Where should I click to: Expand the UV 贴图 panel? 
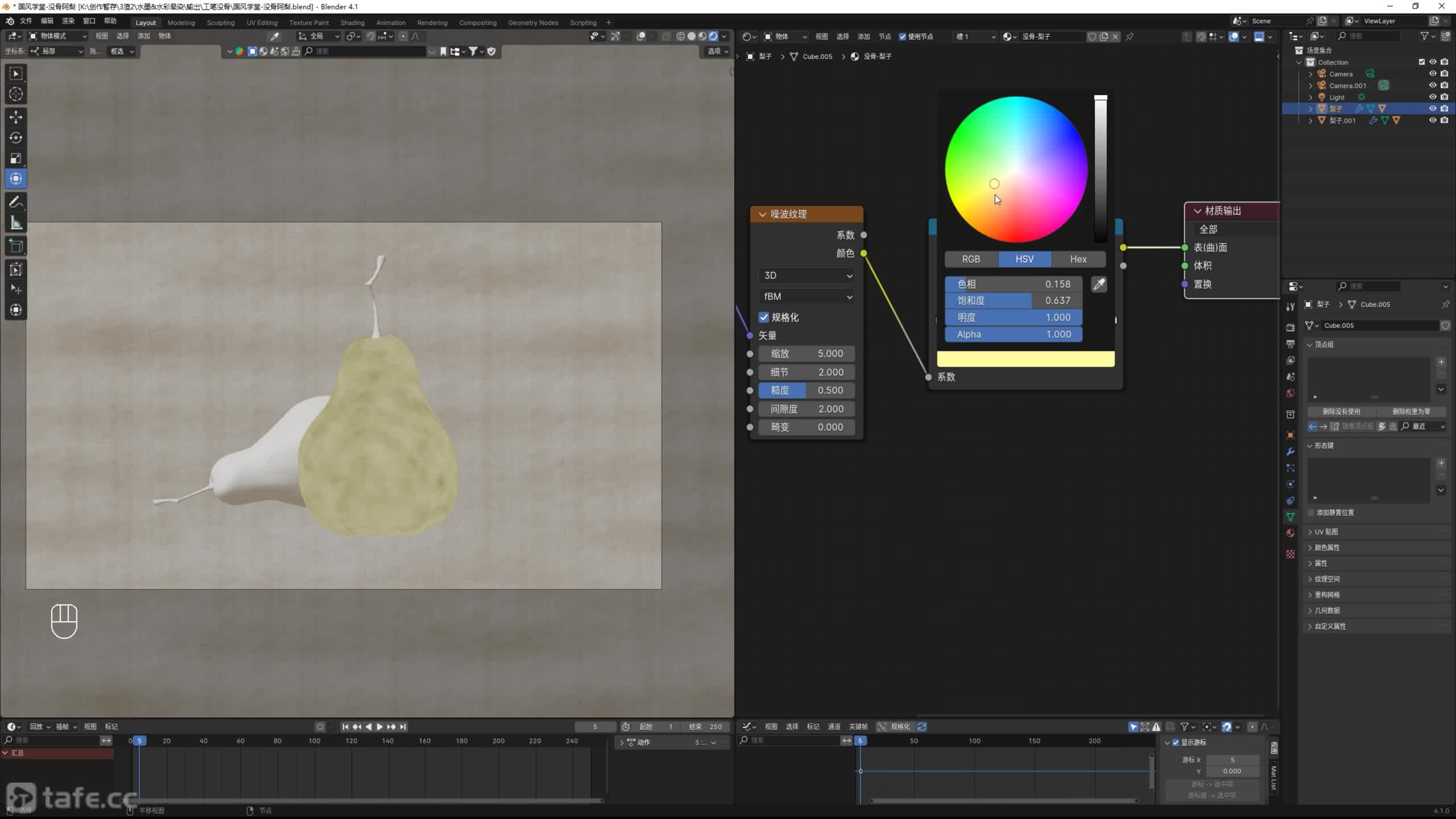point(1326,532)
